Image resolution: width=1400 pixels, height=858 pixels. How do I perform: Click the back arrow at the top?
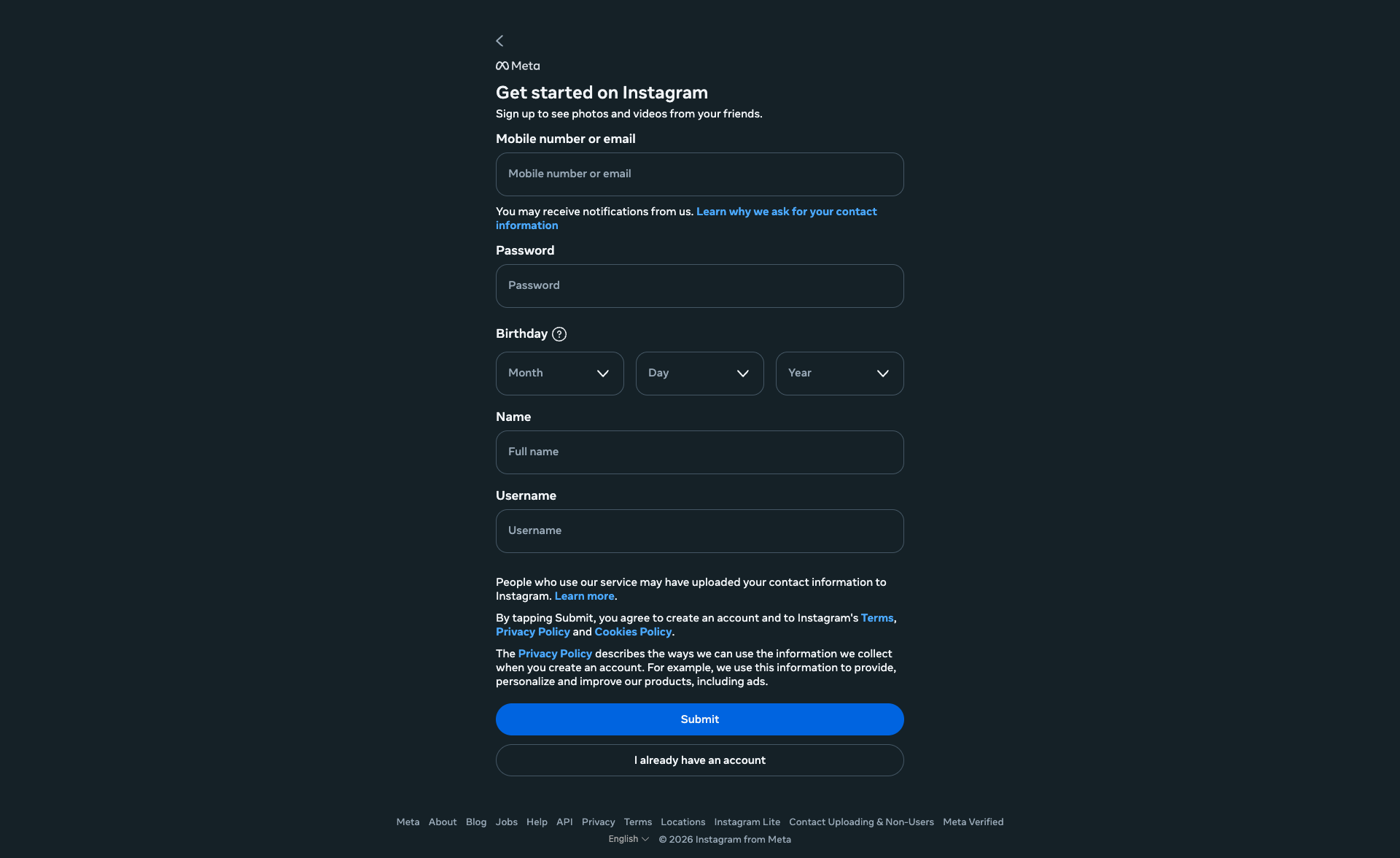(499, 41)
